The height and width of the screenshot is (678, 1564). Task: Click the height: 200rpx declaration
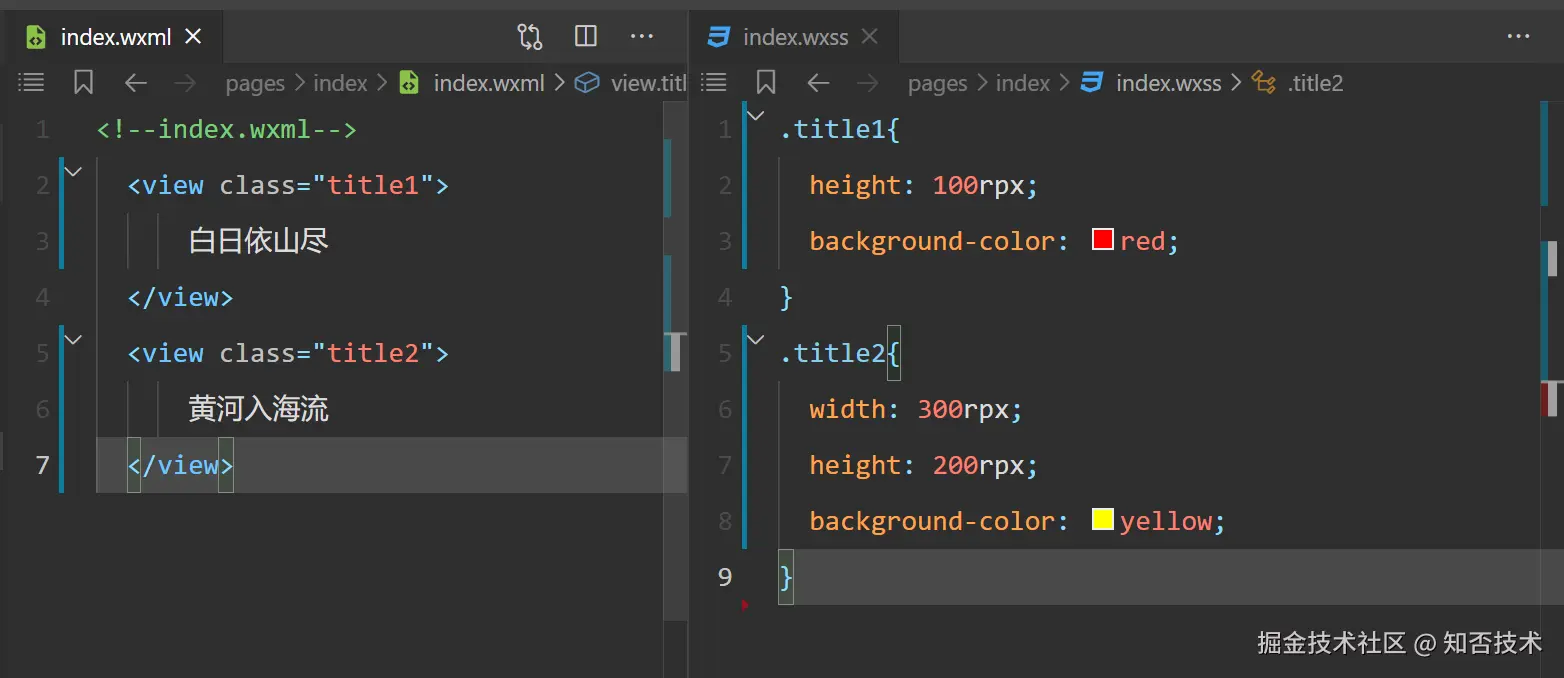924,465
